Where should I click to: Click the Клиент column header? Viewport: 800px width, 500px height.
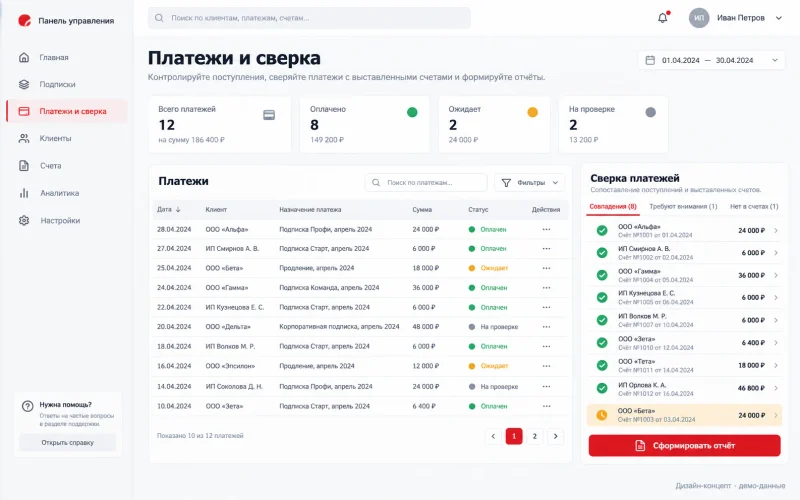pos(216,210)
